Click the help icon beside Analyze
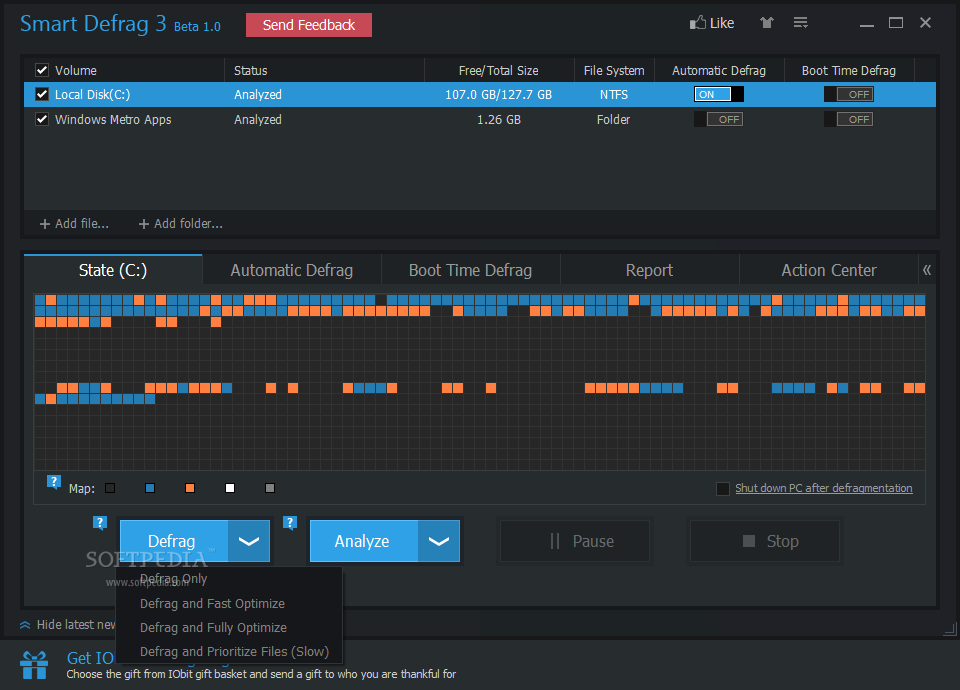The image size is (960, 690). point(290,523)
